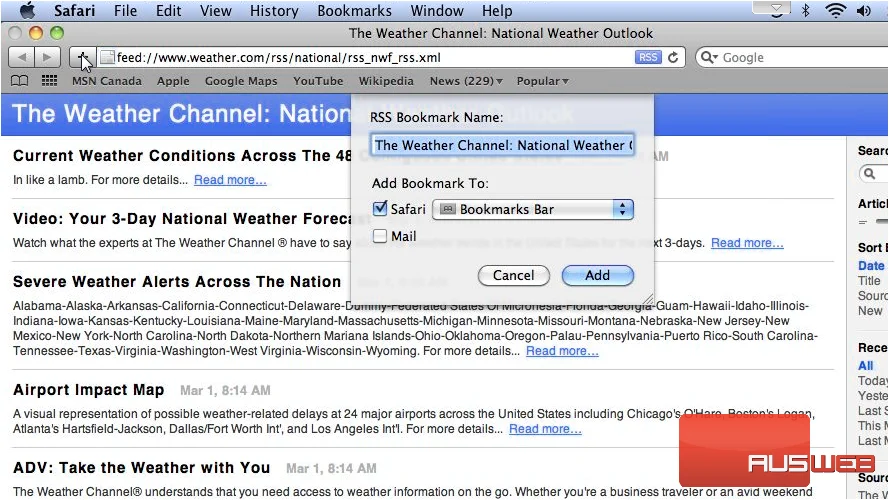889x500 pixels.
Task: Go back with the back arrow button
Action: coord(22,57)
